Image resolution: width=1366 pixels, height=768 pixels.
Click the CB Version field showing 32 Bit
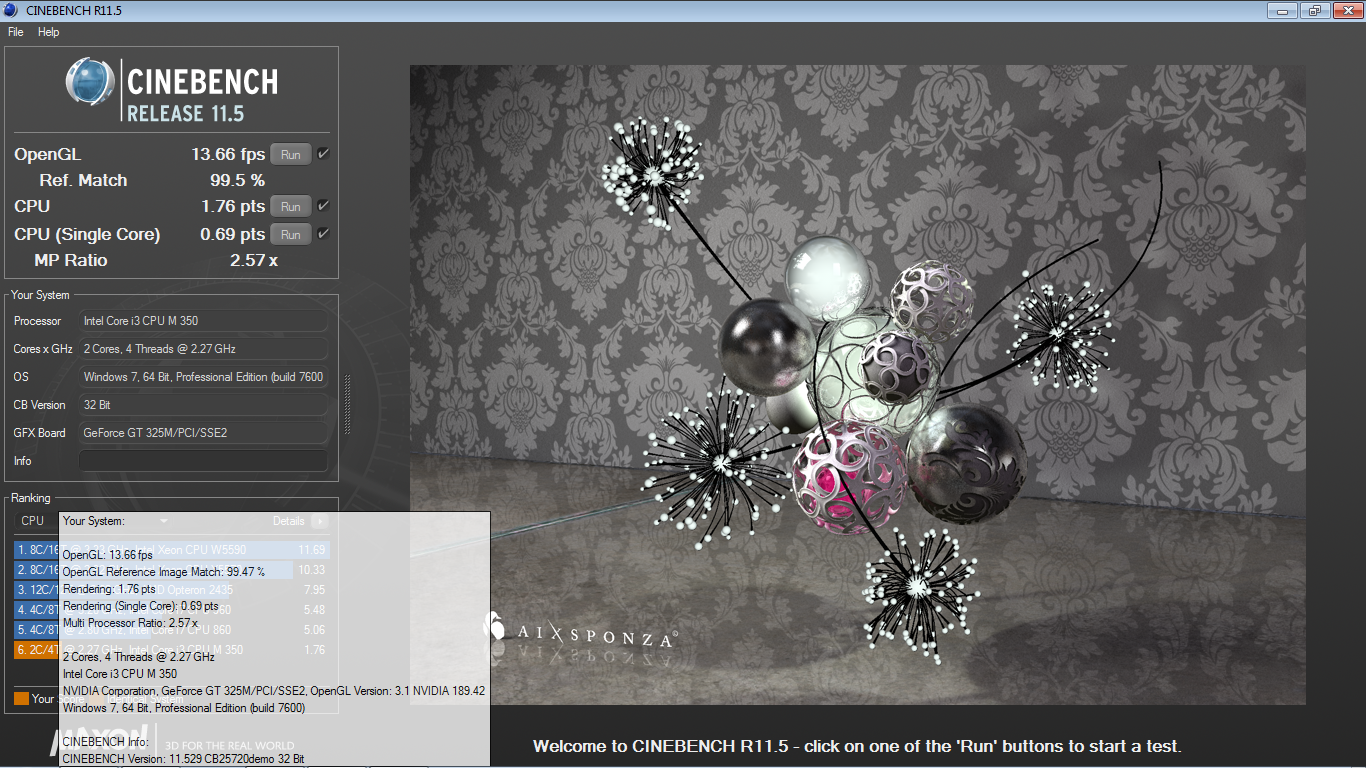[x=203, y=405]
